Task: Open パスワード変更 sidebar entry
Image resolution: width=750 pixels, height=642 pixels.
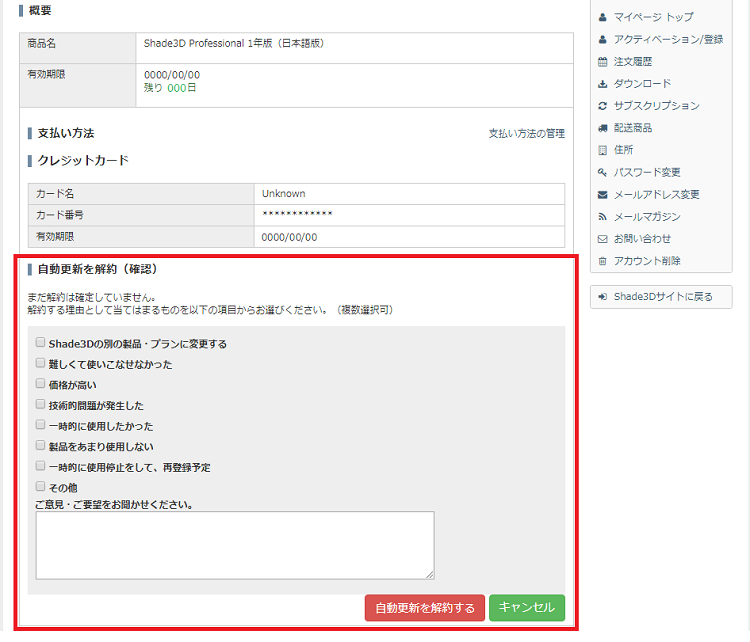Action: pos(647,172)
